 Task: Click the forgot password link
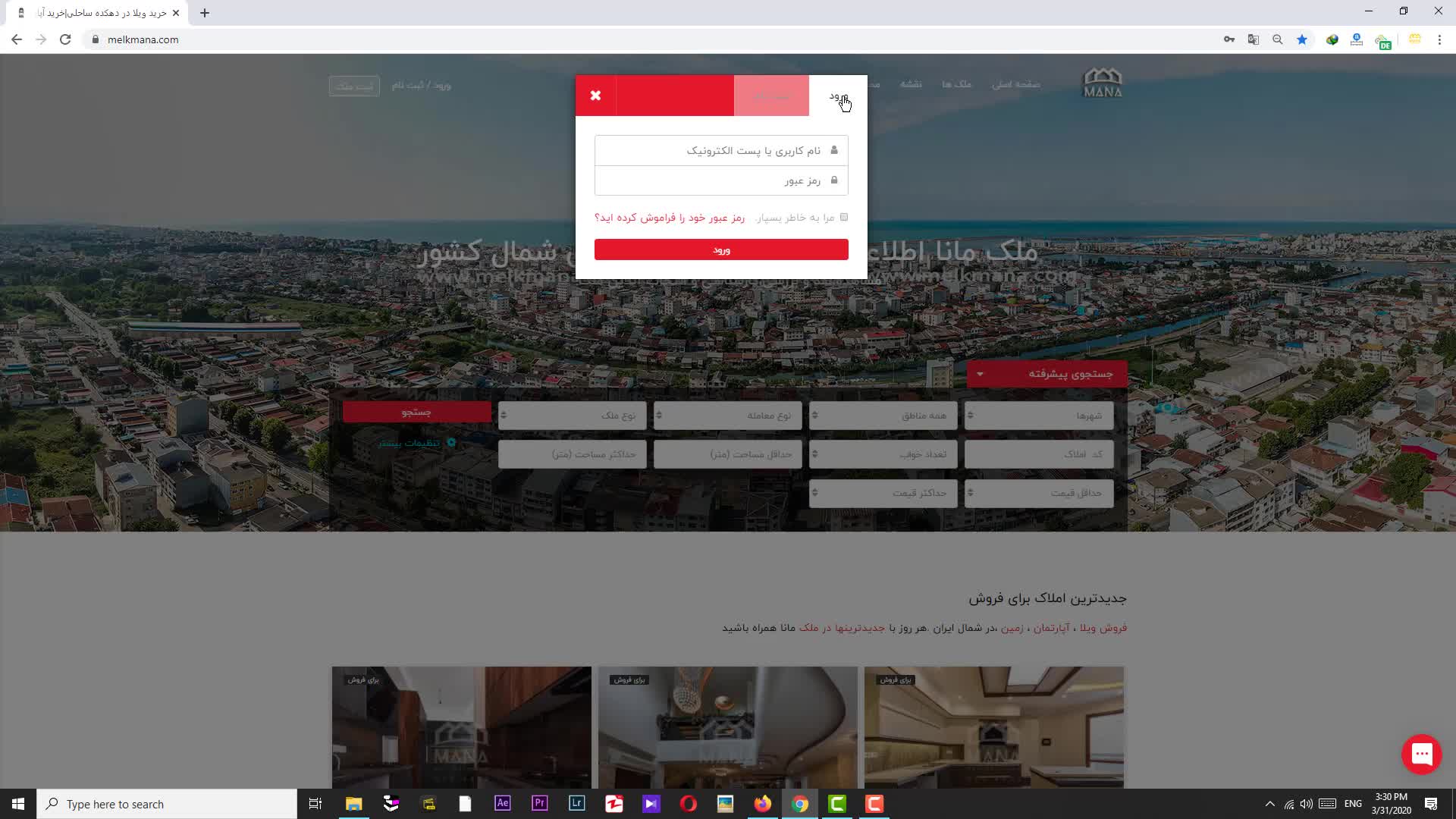[x=670, y=218]
